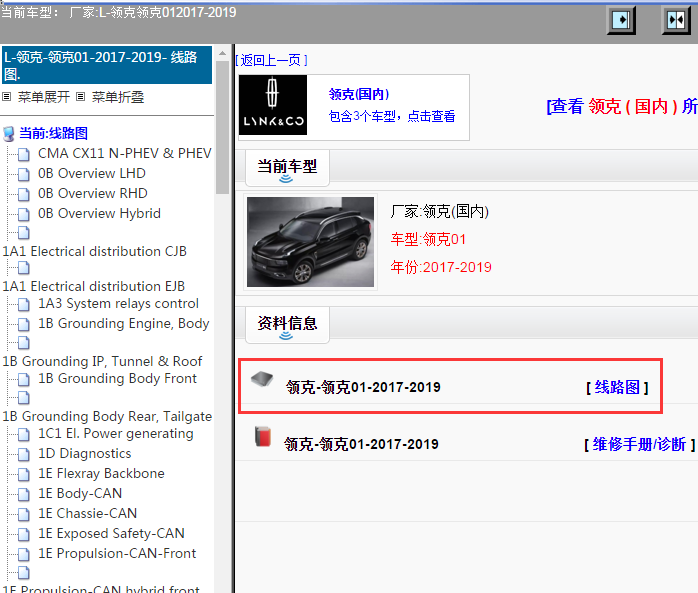This screenshot has width=698, height=593.
Task: Click the 厂家:领克(国内) text
Action: tap(440, 211)
